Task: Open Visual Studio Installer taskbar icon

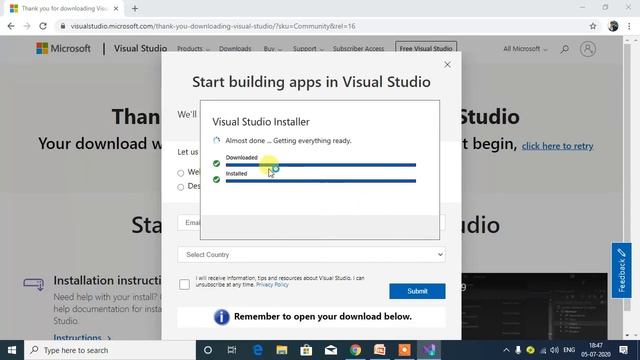Action: (x=429, y=350)
